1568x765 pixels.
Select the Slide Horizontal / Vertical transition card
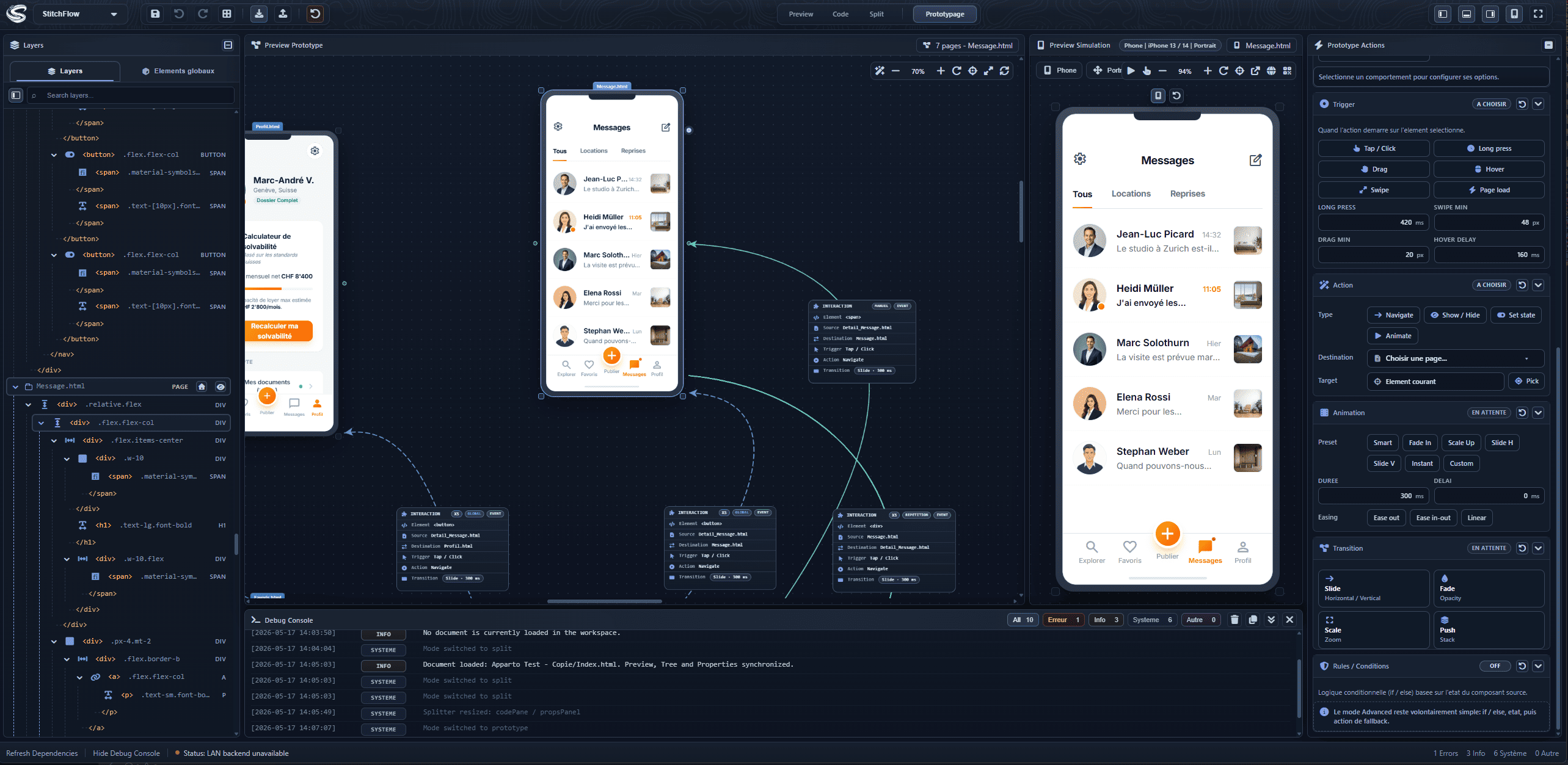(1373, 588)
